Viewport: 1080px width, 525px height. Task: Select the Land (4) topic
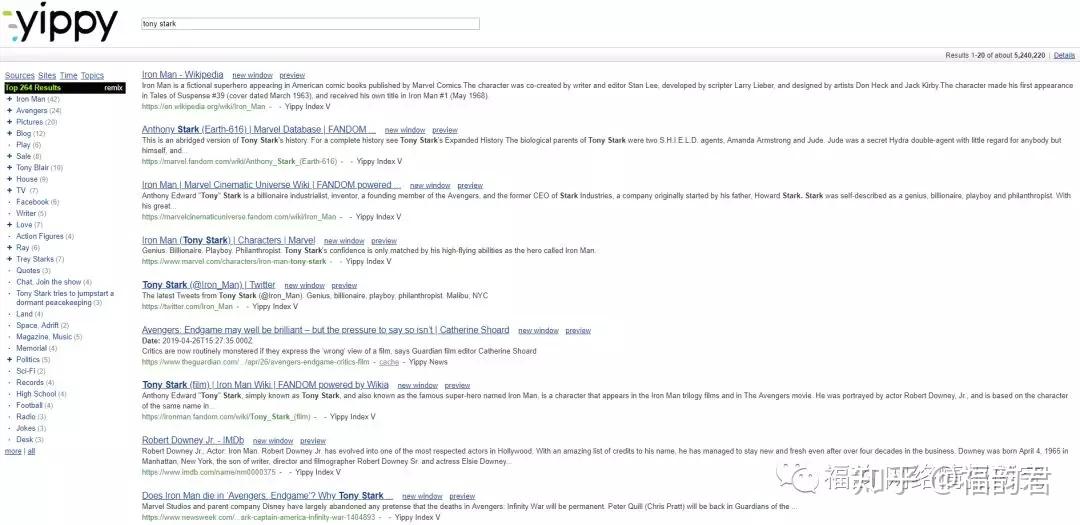pos(30,314)
